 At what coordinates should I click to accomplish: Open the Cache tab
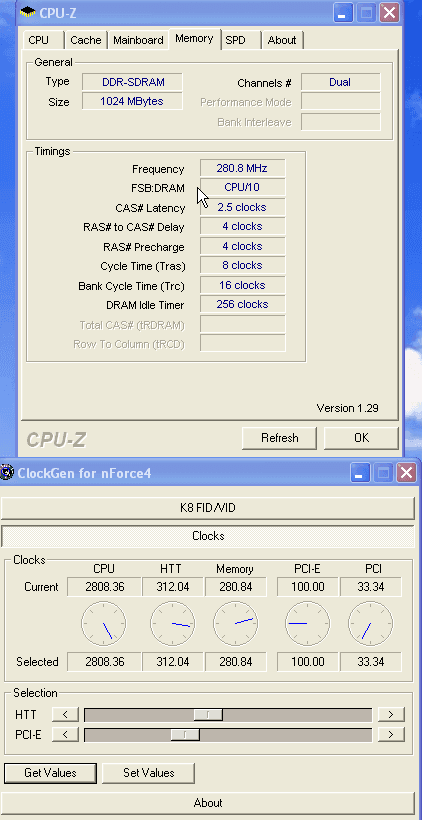point(86,40)
